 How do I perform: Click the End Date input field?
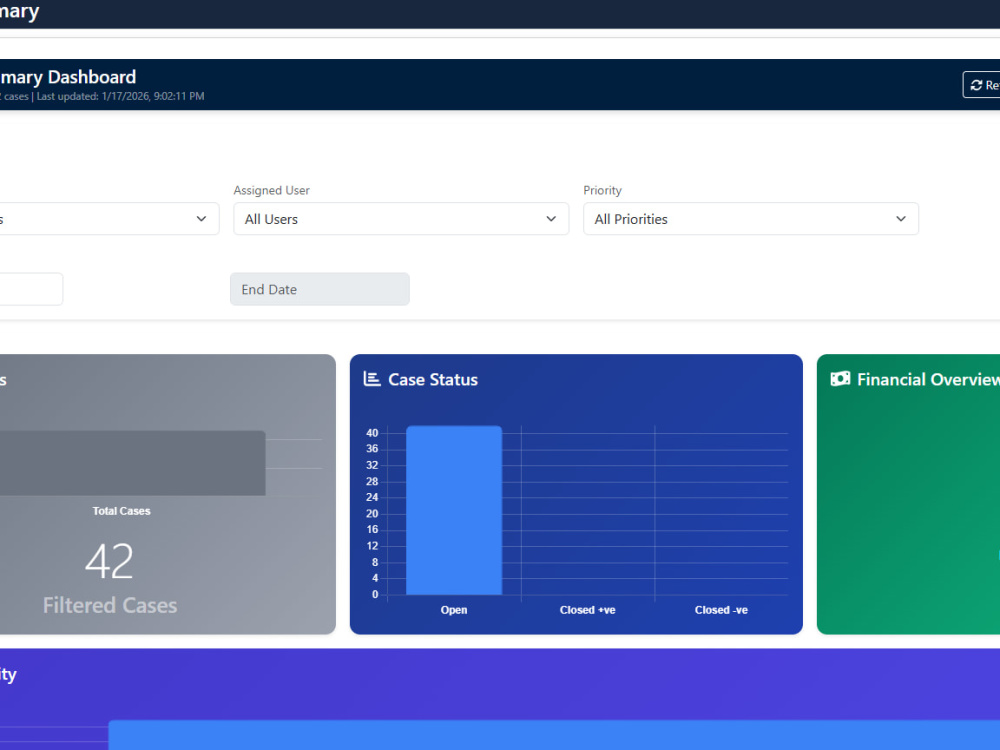coord(320,290)
